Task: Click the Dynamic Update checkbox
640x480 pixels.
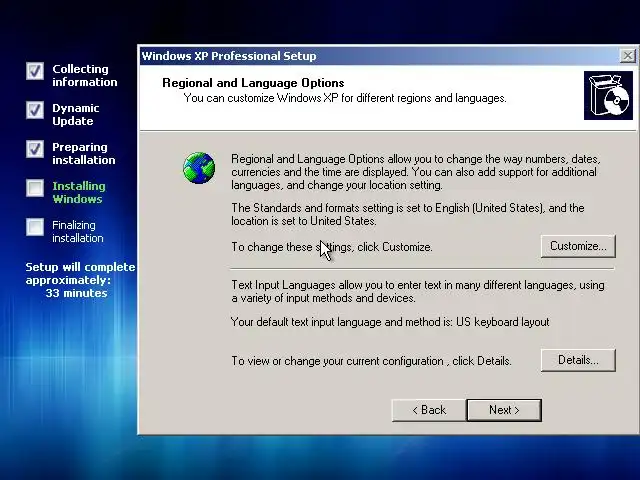Action: tap(35, 110)
